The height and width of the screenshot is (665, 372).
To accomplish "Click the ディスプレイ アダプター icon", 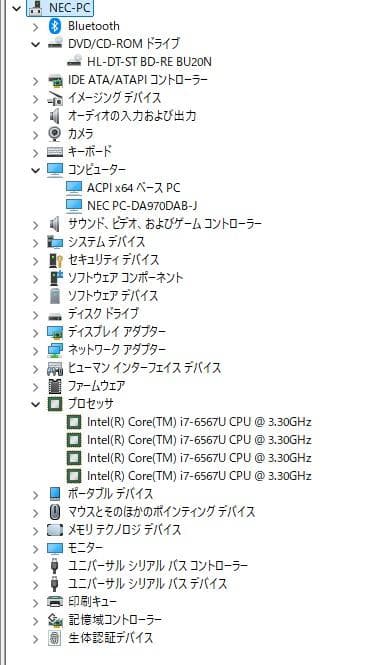I will coord(55,332).
